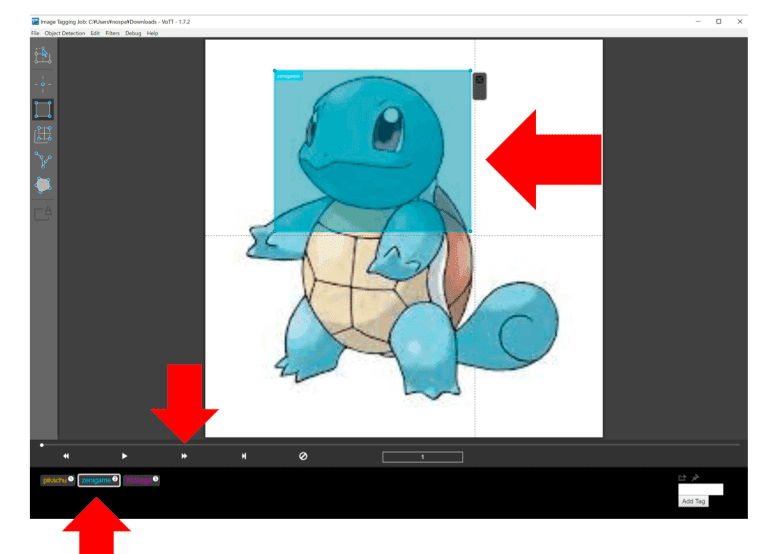Maximize the VoTT window
The image size is (773, 554).
pyautogui.click(x=719, y=22)
